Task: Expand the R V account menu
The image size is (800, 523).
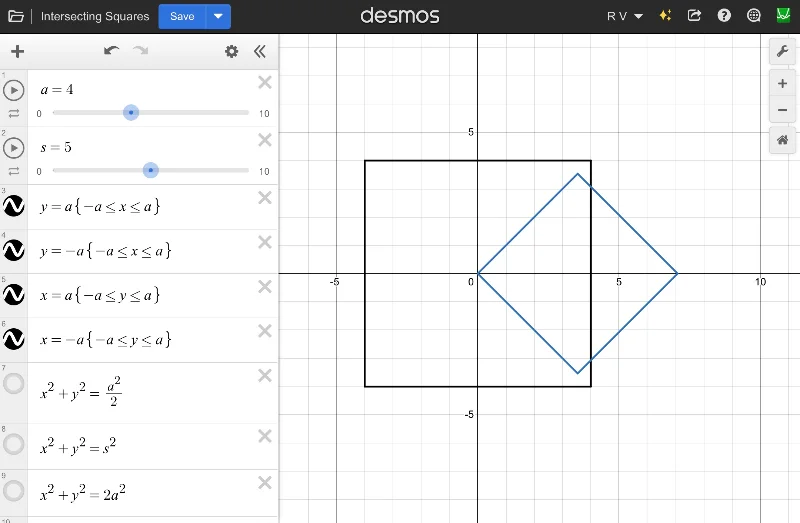Action: click(625, 16)
